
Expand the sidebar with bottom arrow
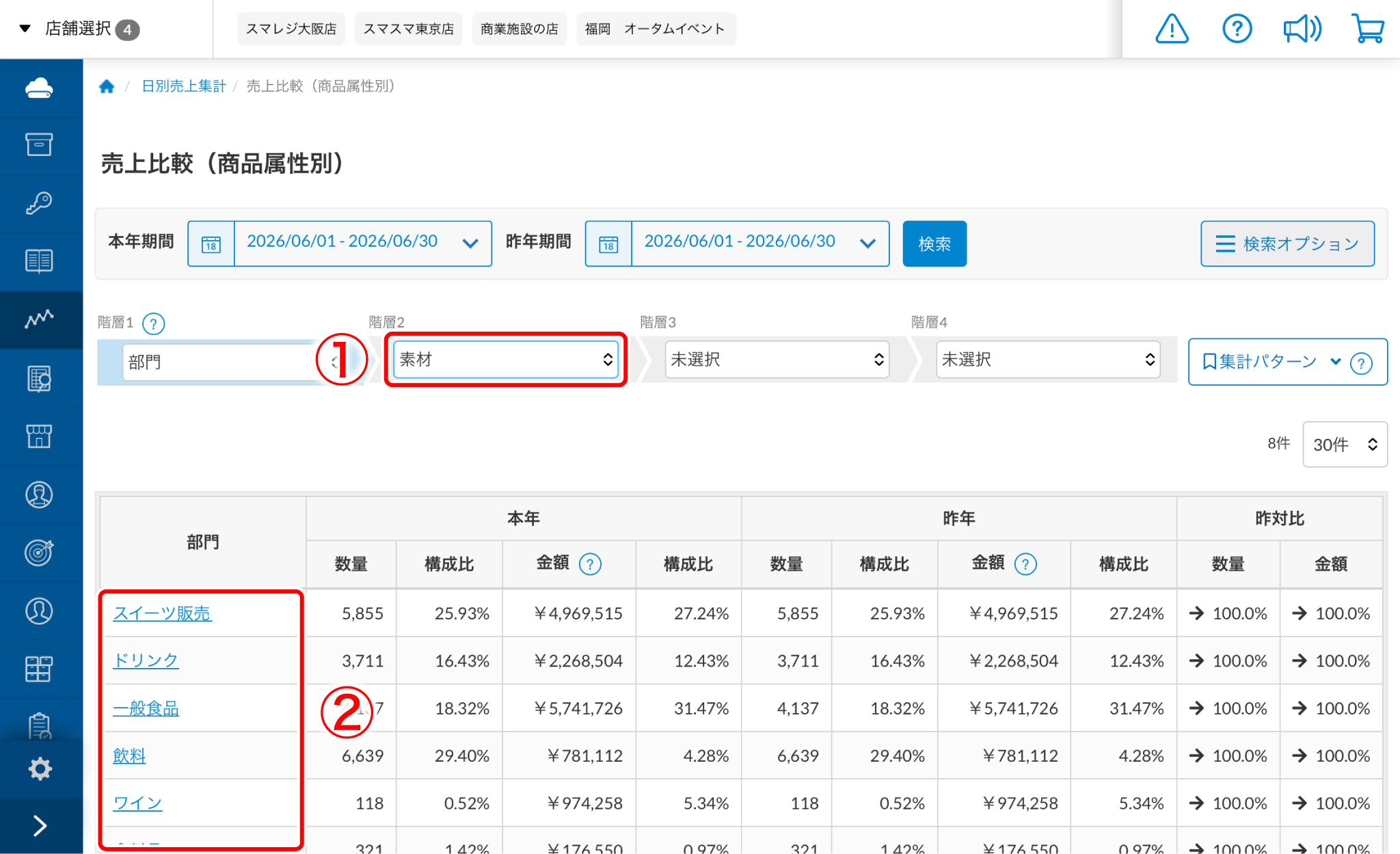coord(40,826)
